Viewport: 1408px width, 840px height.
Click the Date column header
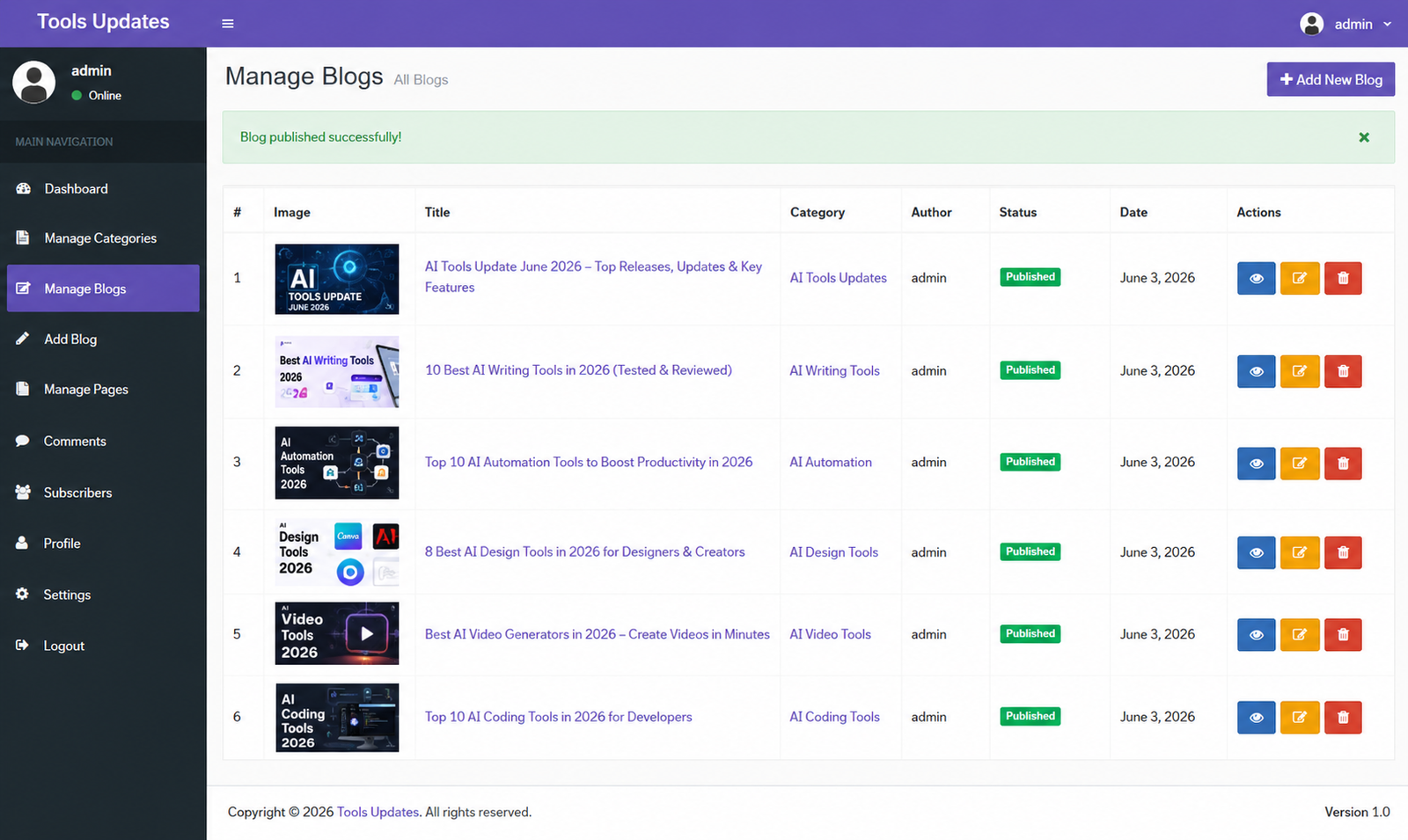coord(1133,212)
